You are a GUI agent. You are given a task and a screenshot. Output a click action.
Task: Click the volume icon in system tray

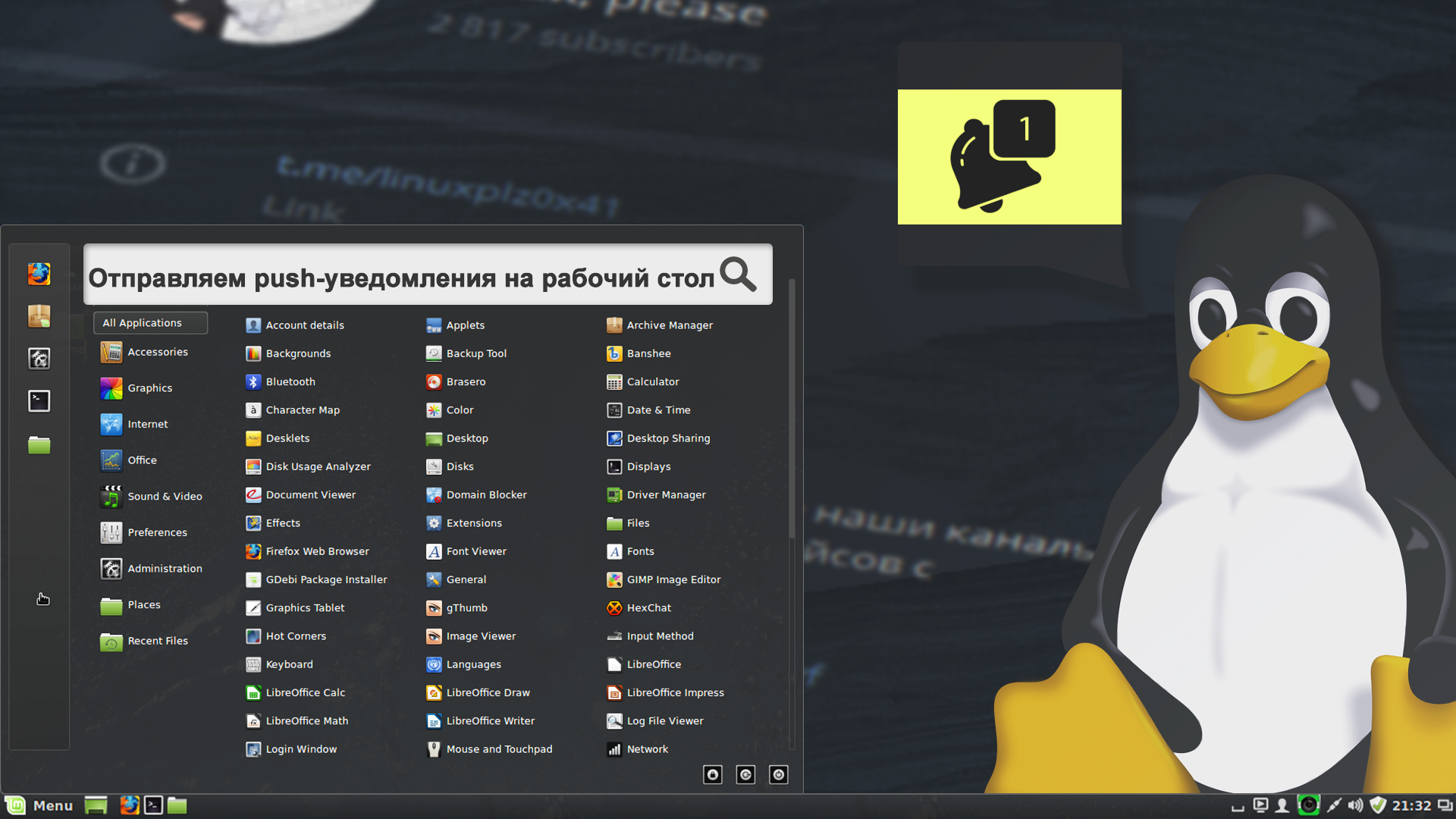click(1355, 805)
